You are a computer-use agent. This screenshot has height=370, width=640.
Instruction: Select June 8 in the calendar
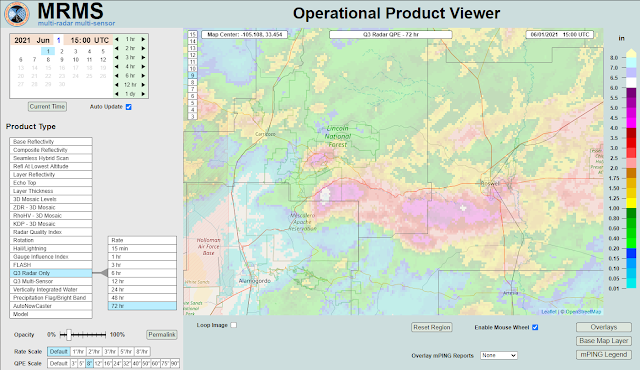(x=48, y=60)
